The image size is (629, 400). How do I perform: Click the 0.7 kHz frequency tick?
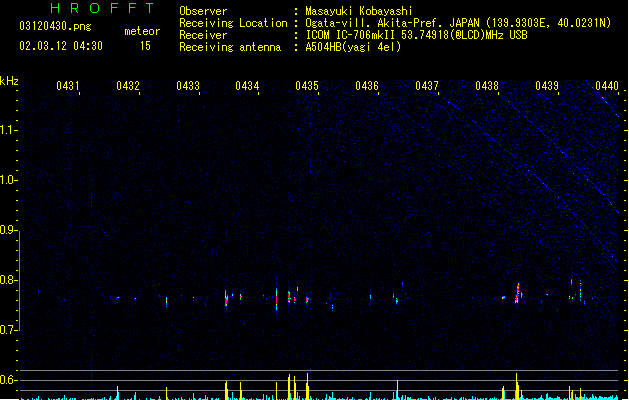[8, 330]
